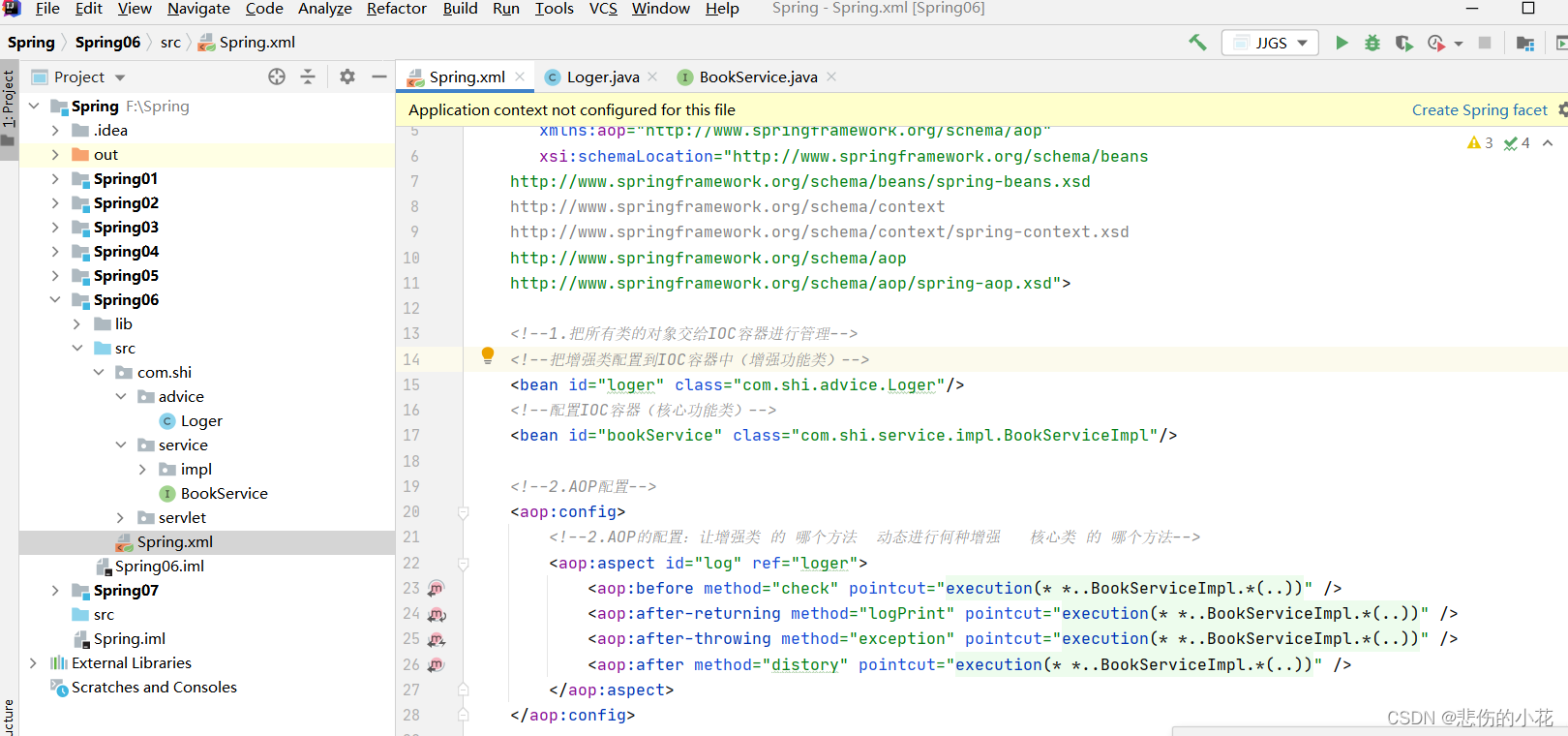The image size is (1568, 736).
Task: Click Create Spring facet link
Action: click(1479, 110)
